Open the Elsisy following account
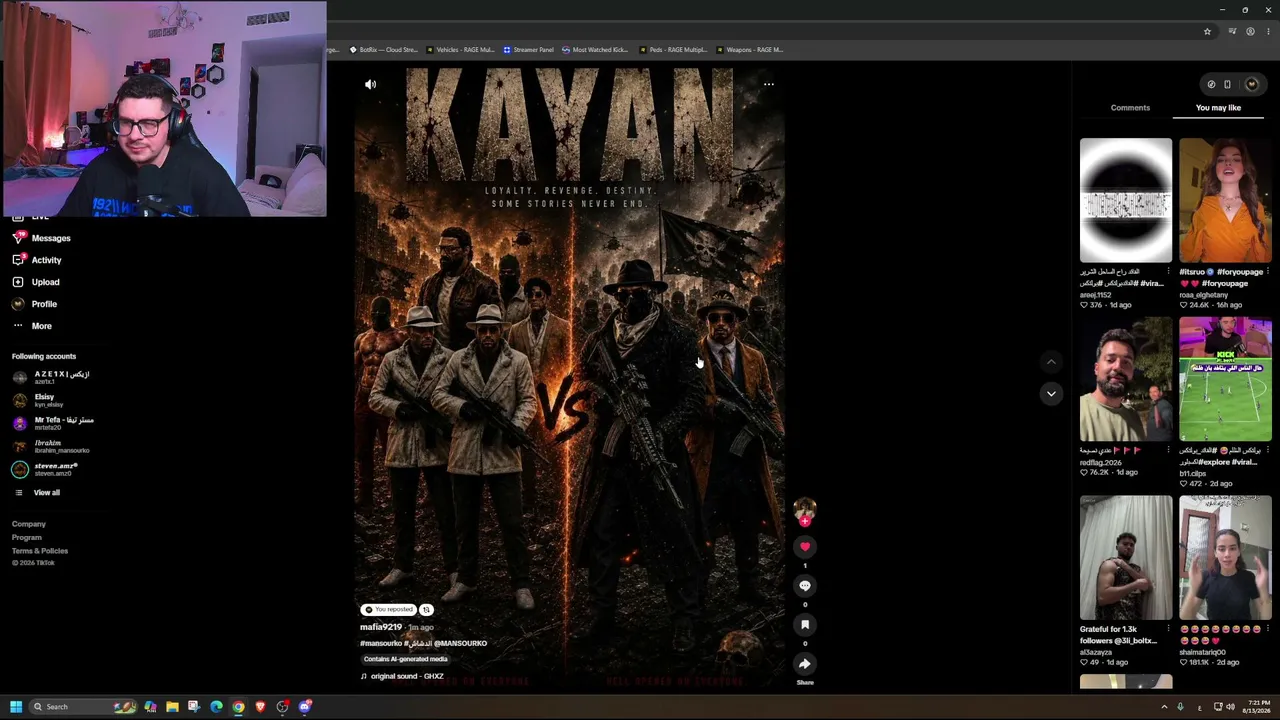 click(x=40, y=400)
